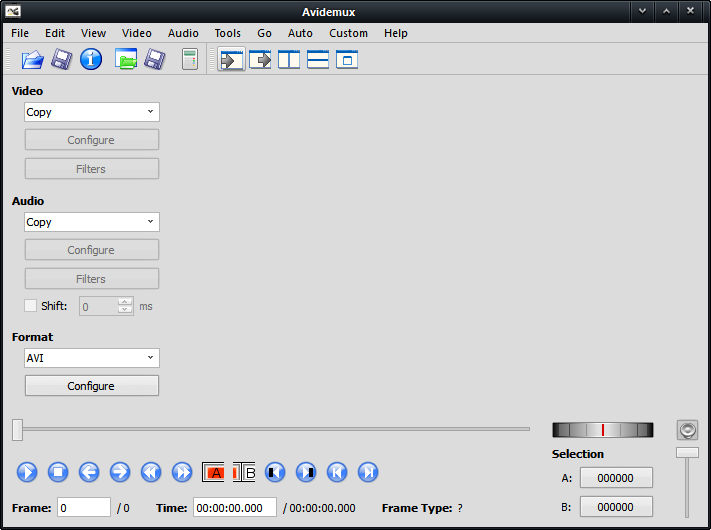The height and width of the screenshot is (530, 711).
Task: Choose top-and-bottom preview layout icon
Action: (x=318, y=59)
